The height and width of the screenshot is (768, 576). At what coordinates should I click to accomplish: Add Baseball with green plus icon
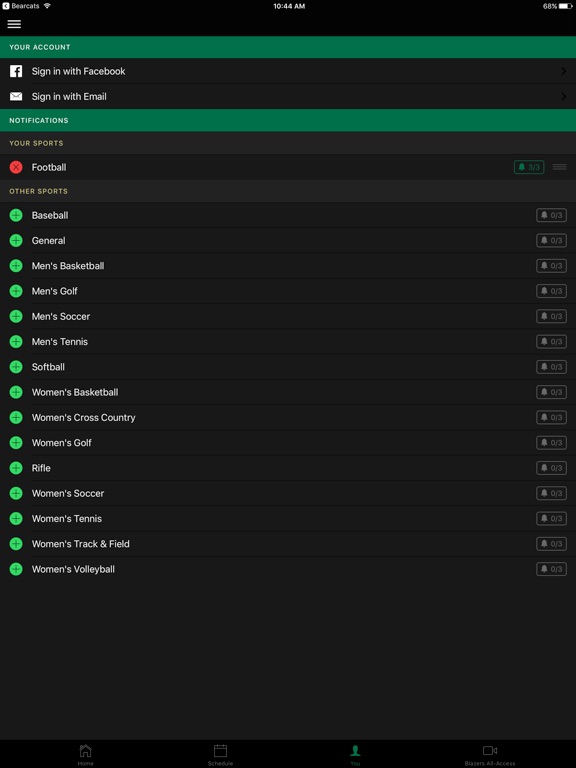tap(16, 215)
